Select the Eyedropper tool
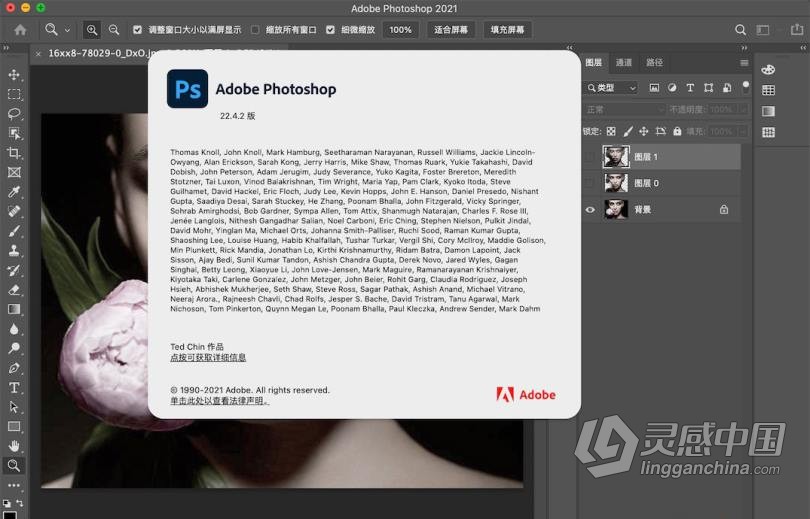The width and height of the screenshot is (810, 519). point(14,192)
